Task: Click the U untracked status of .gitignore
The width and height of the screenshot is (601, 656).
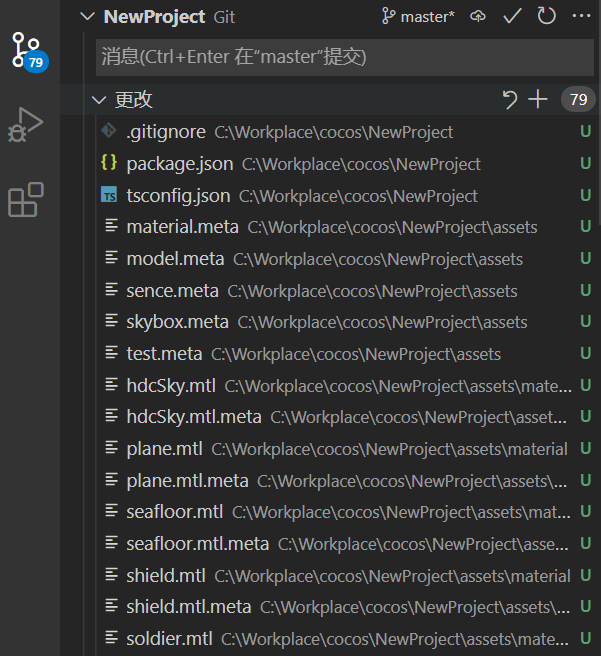Action: 586,131
